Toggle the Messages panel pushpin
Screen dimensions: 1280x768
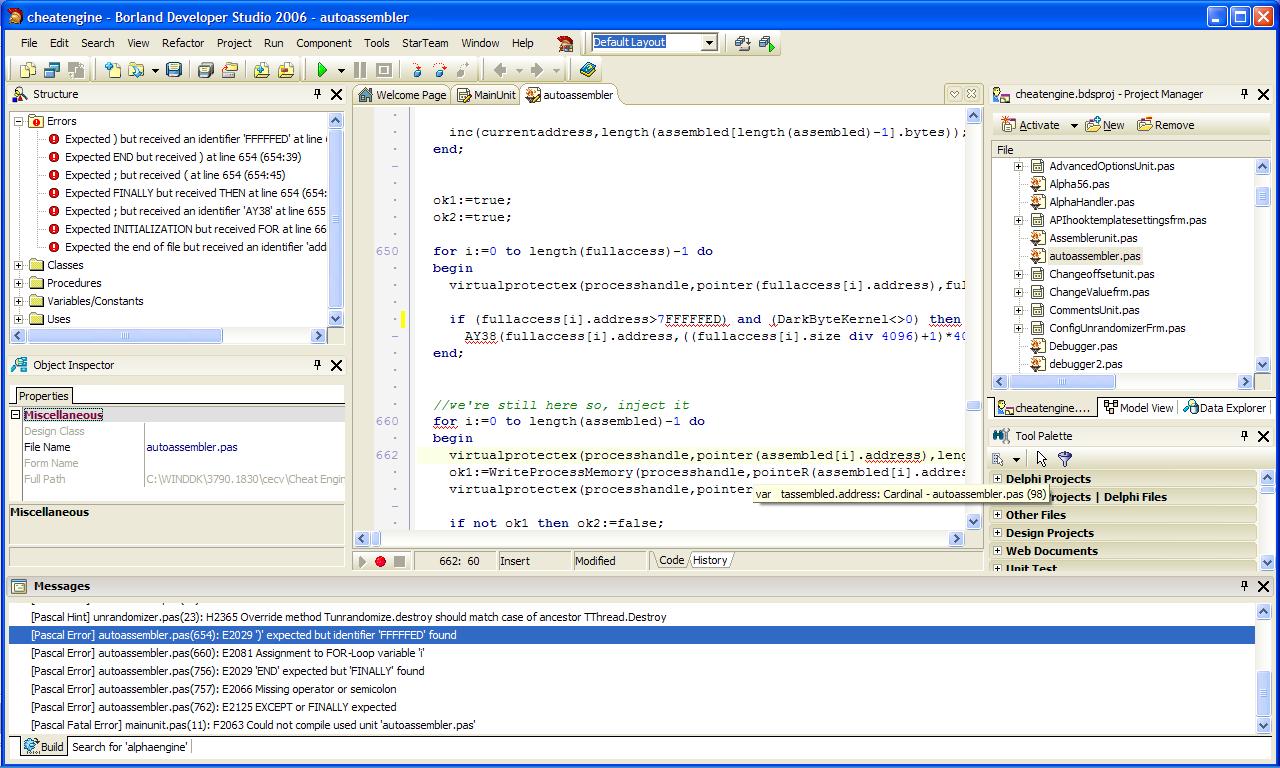(x=1244, y=586)
